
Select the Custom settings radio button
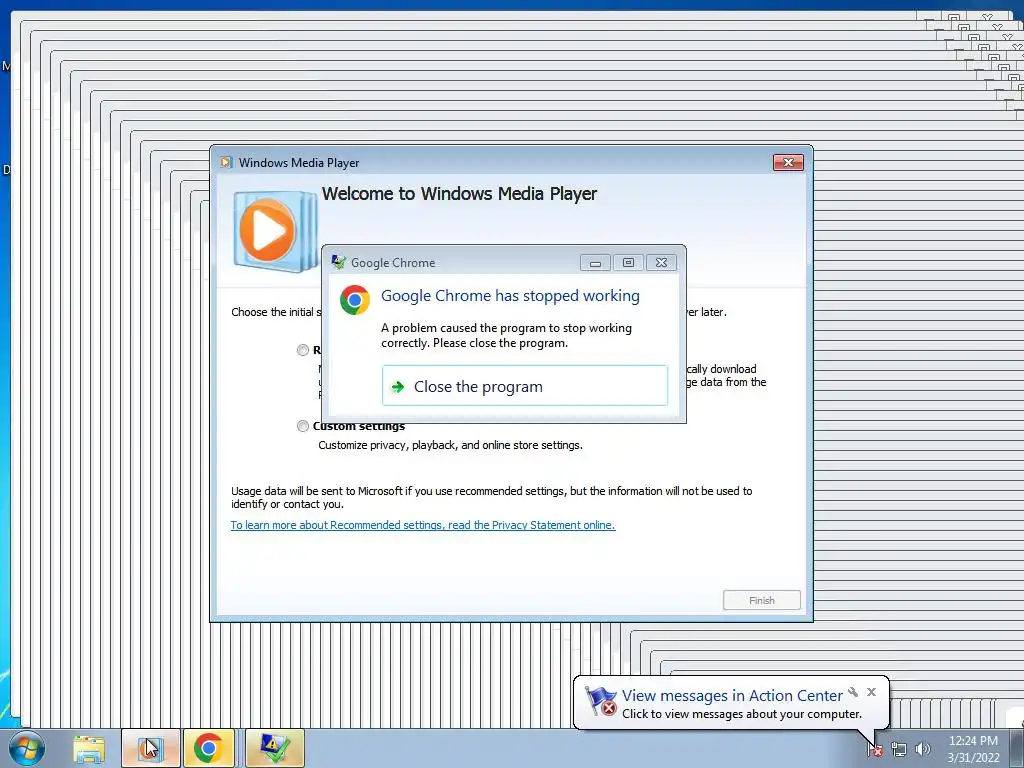tap(302, 426)
